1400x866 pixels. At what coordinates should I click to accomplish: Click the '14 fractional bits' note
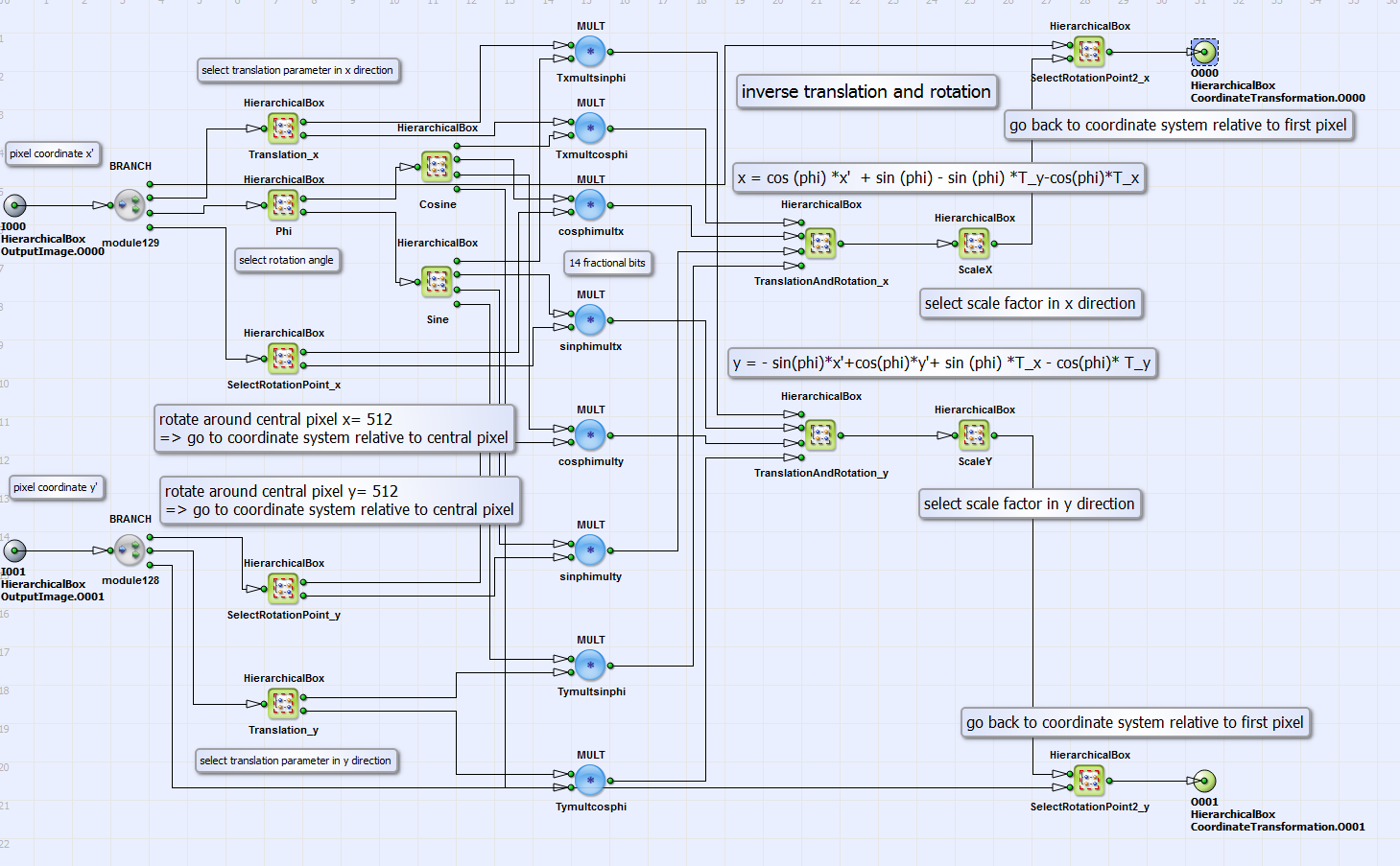(607, 263)
